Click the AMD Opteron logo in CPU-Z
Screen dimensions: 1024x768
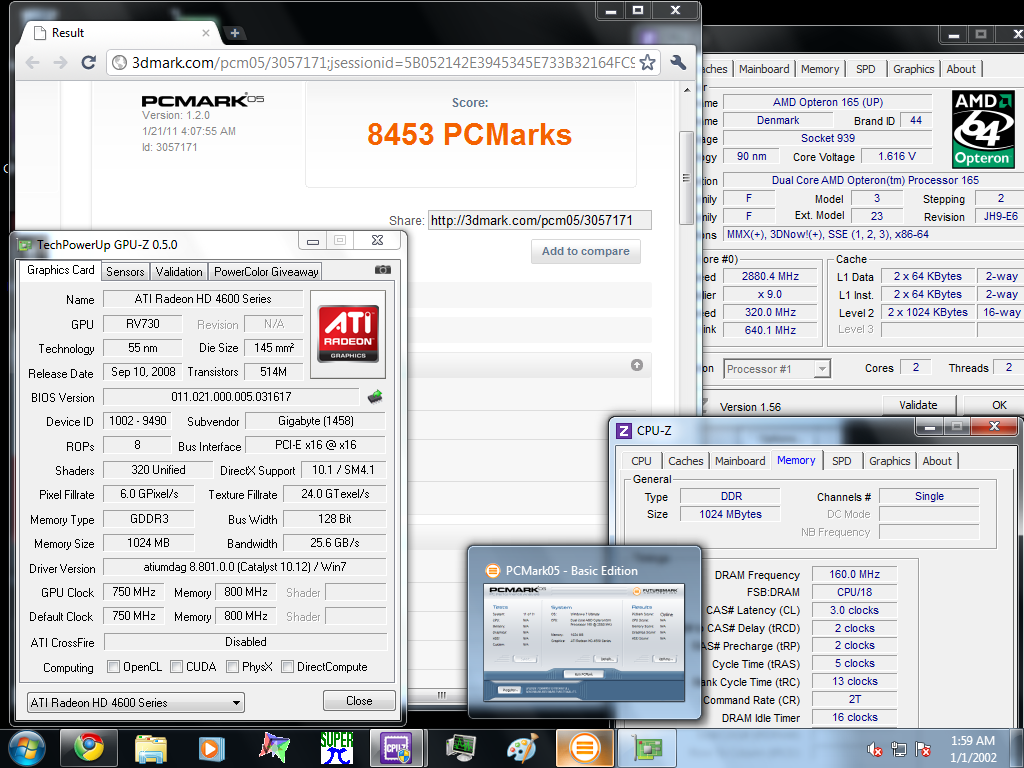click(982, 129)
